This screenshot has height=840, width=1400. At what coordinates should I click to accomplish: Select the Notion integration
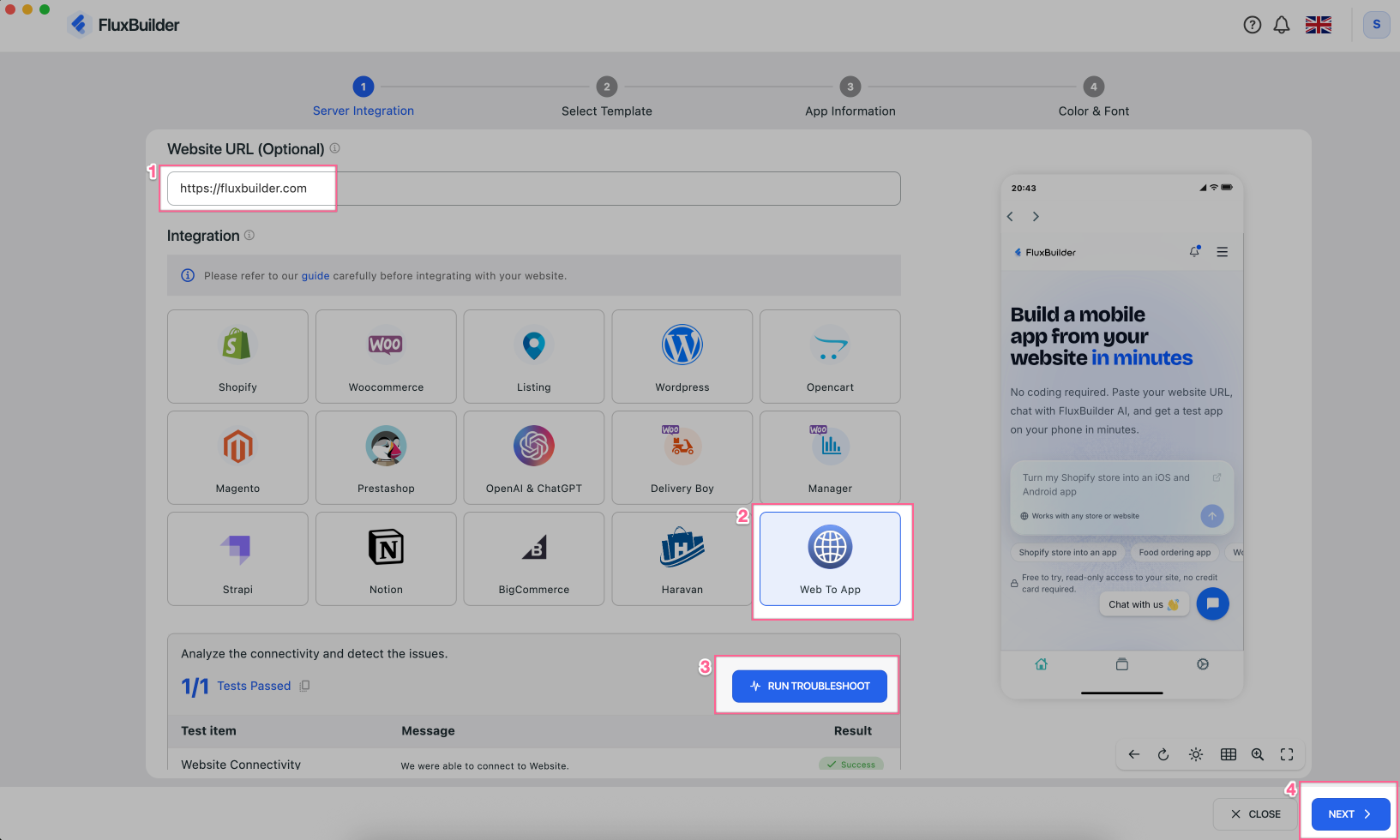pyautogui.click(x=386, y=559)
